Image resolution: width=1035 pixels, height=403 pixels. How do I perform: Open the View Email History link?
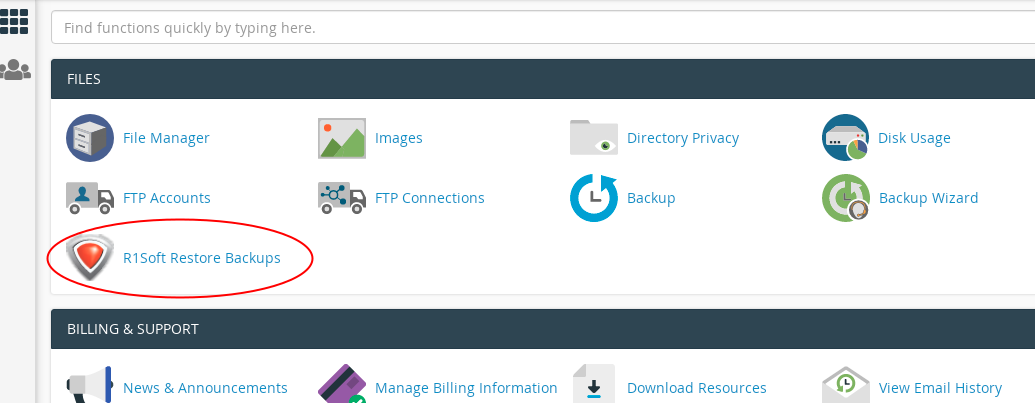[940, 388]
